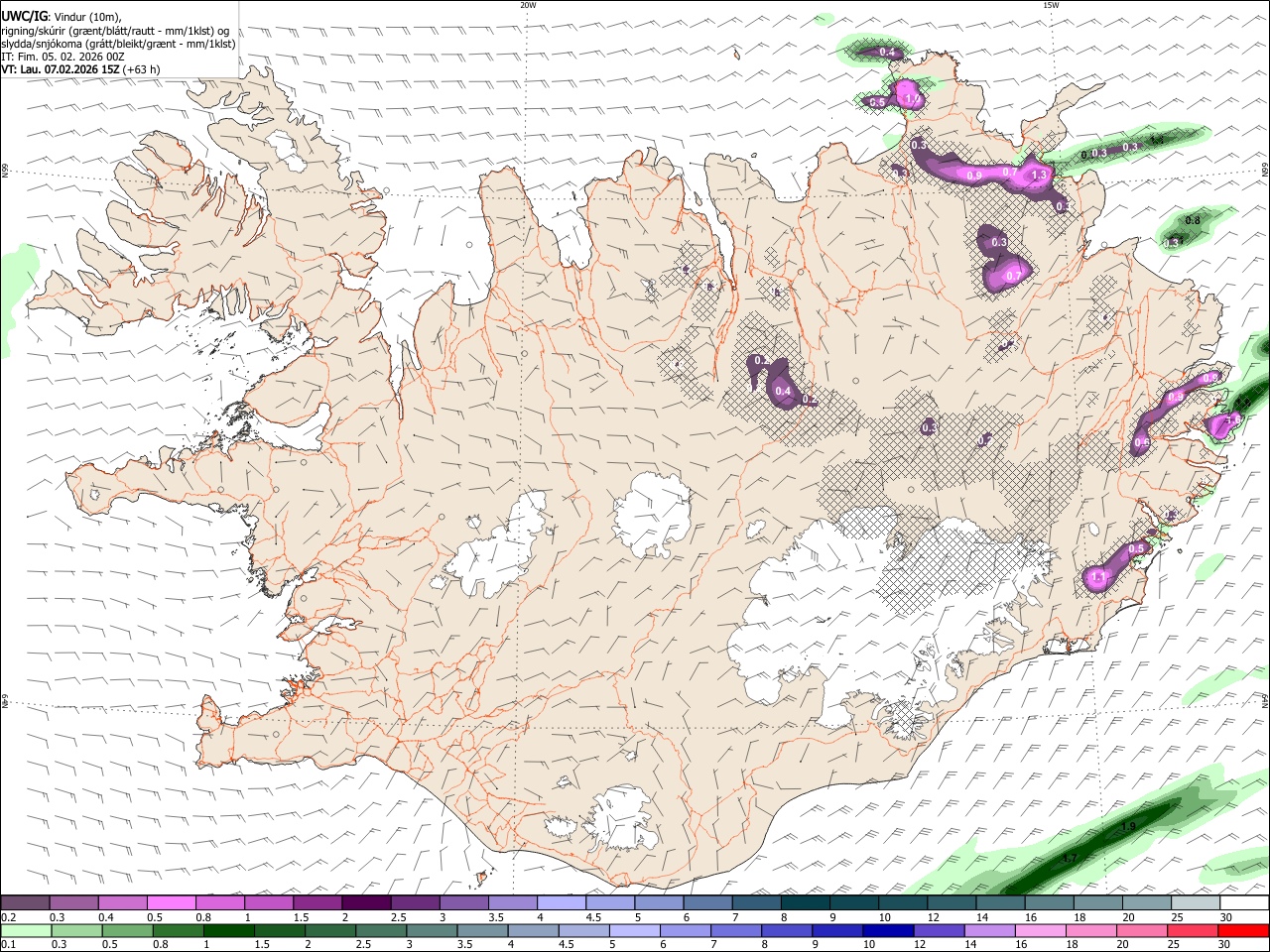This screenshot has width=1270, height=952.
Task: Click the 15W longitude label
Action: [1051, 5]
